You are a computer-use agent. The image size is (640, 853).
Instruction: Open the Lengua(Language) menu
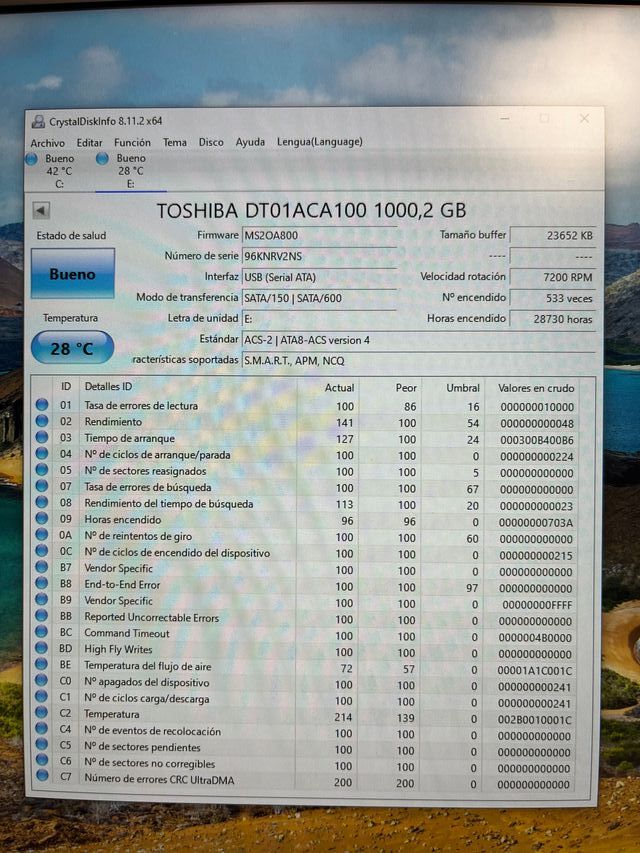click(x=319, y=141)
